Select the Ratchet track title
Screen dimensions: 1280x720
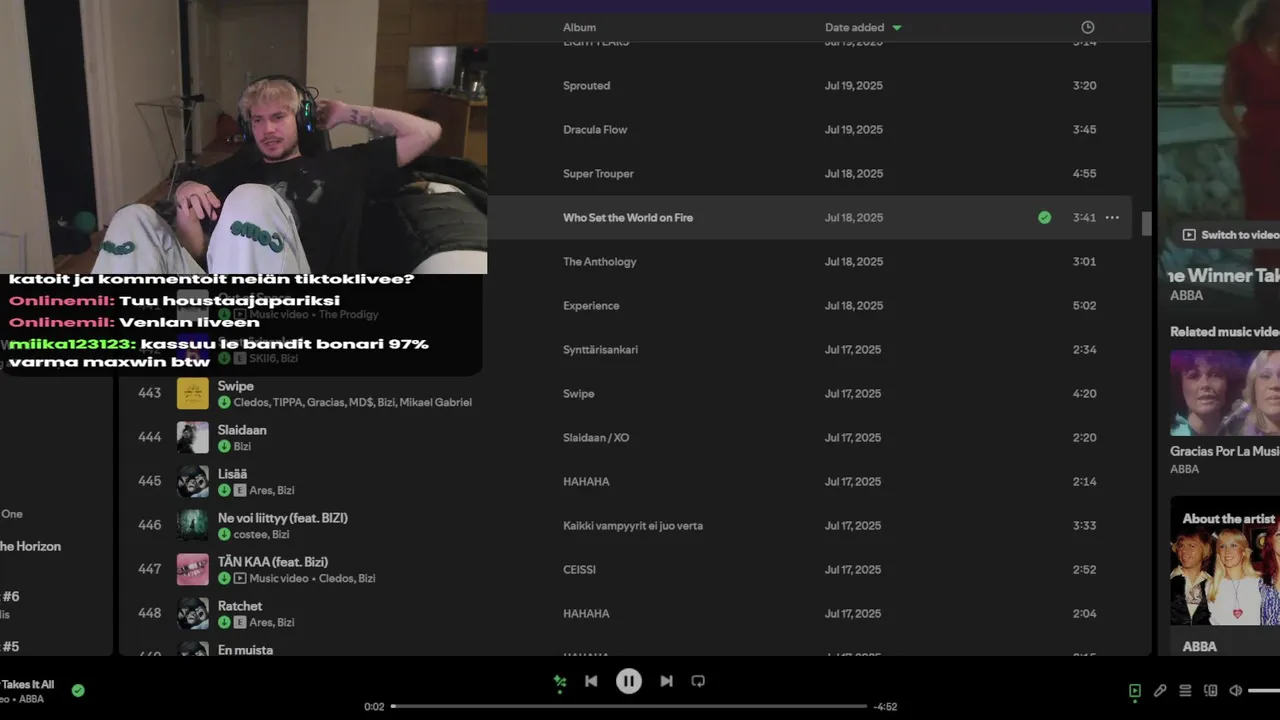pos(240,606)
